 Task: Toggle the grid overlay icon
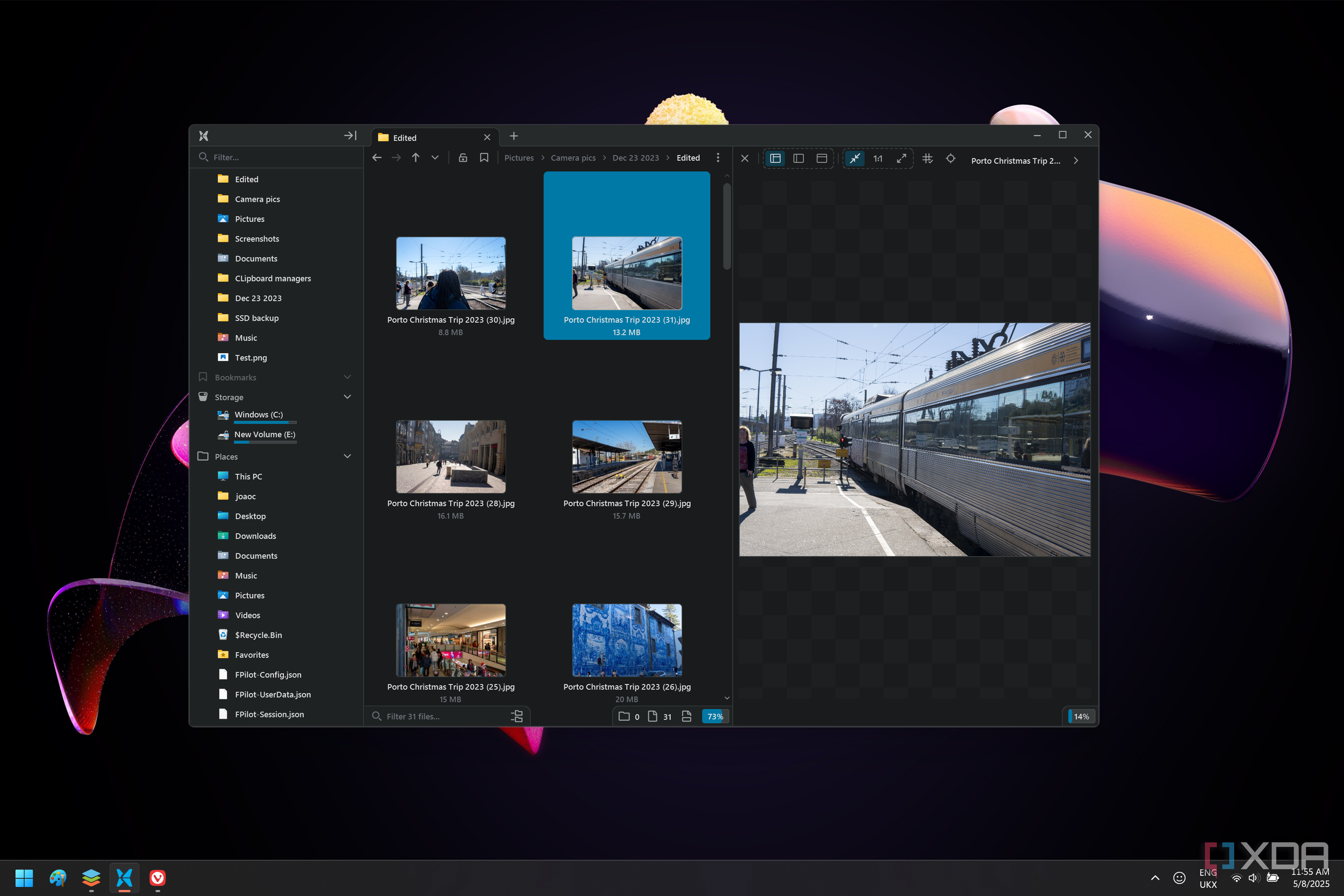(927, 158)
